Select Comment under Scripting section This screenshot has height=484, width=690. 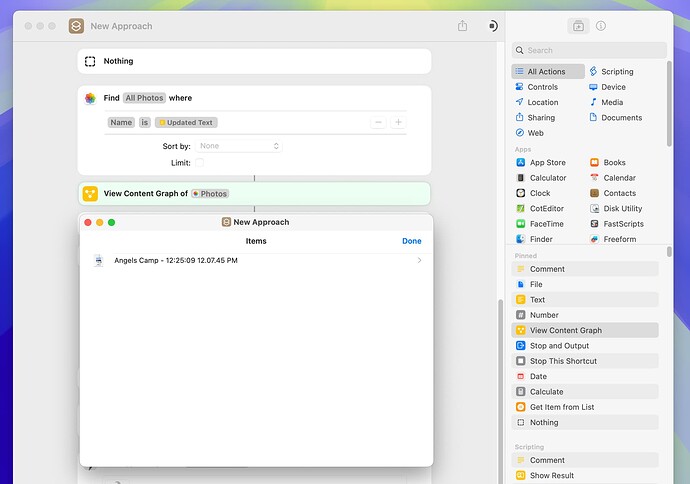585,460
